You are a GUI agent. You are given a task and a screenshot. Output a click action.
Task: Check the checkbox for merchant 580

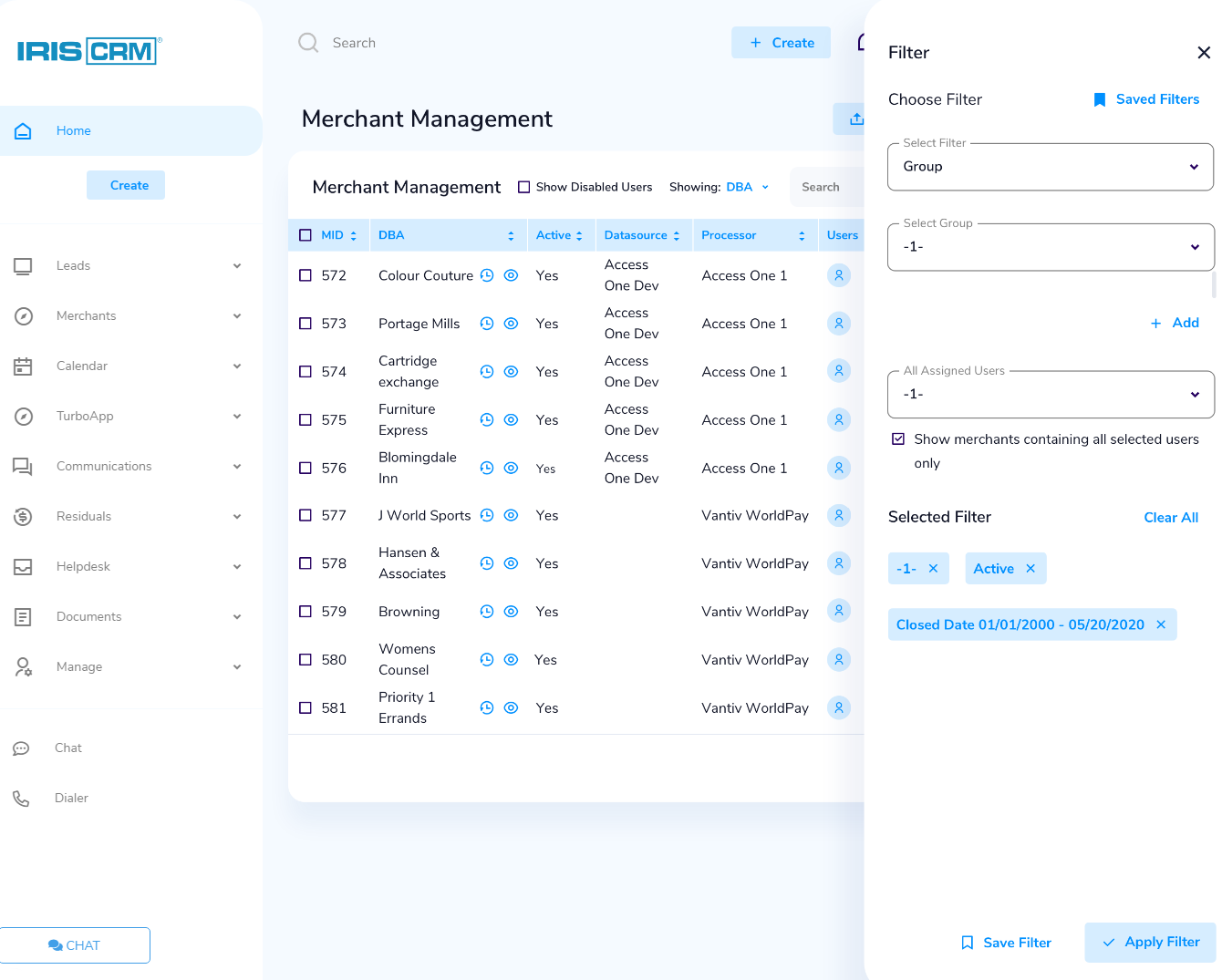305,659
